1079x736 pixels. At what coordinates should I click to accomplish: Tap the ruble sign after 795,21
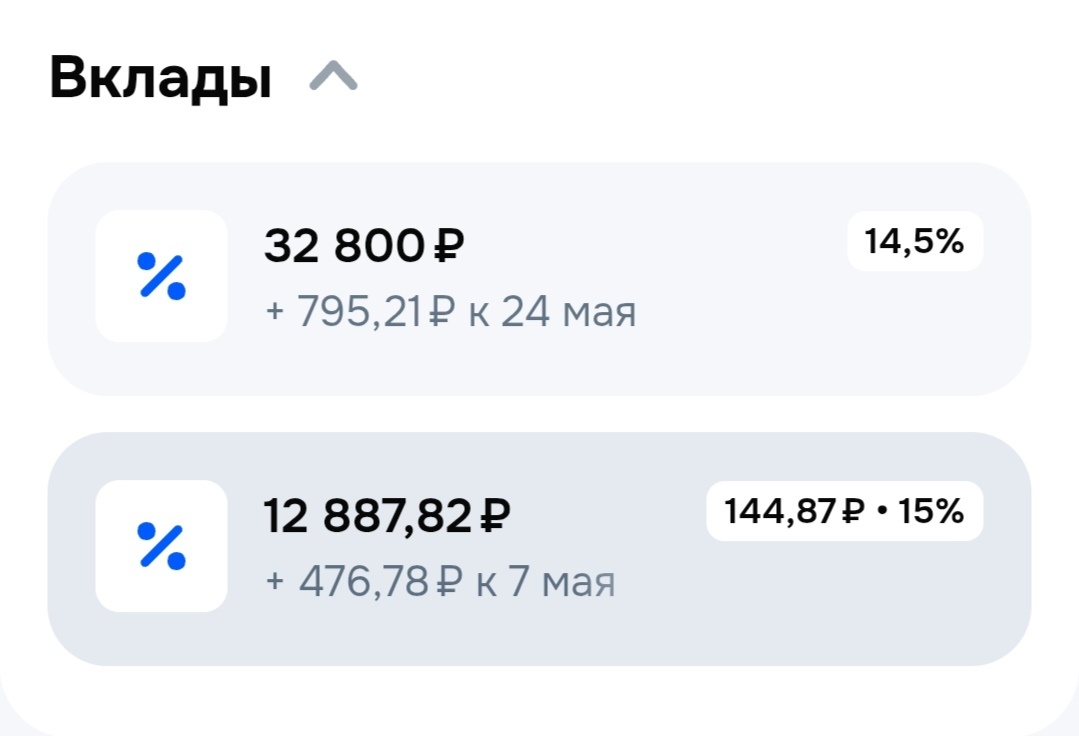pos(441,312)
